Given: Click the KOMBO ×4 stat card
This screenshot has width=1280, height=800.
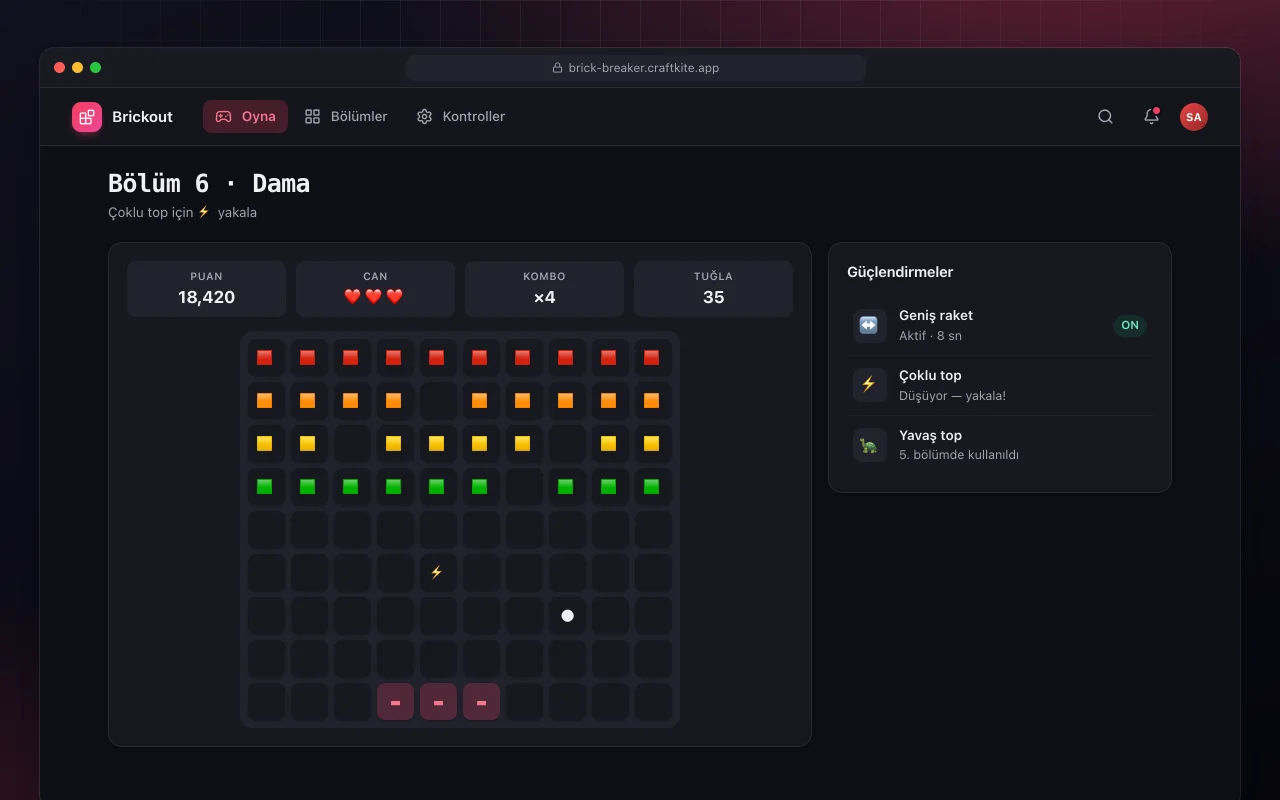Looking at the screenshot, I should [544, 289].
